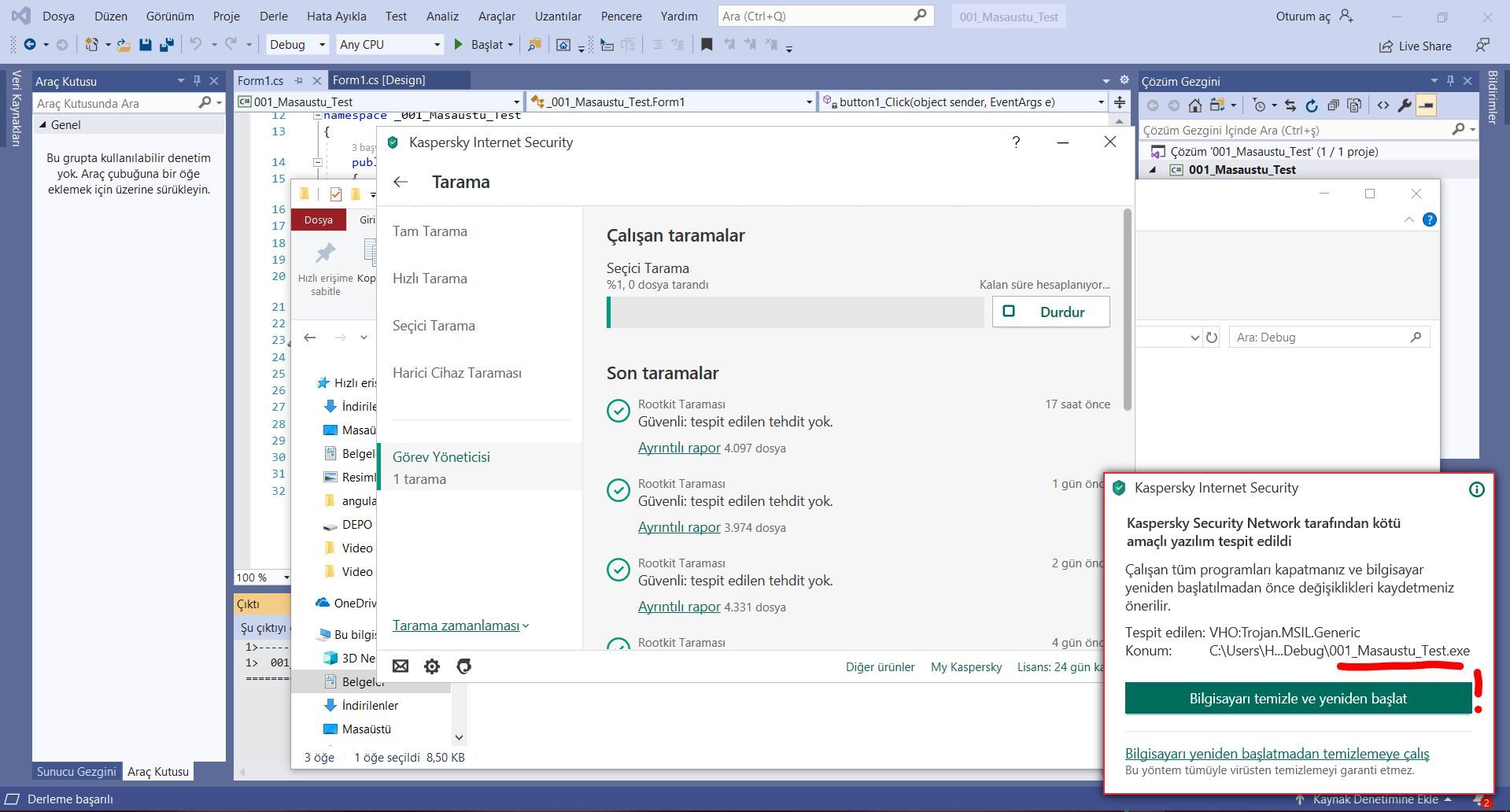Collapse all items in Çözüm Gezgini
This screenshot has height=812, width=1510.
pyautogui.click(x=1333, y=105)
